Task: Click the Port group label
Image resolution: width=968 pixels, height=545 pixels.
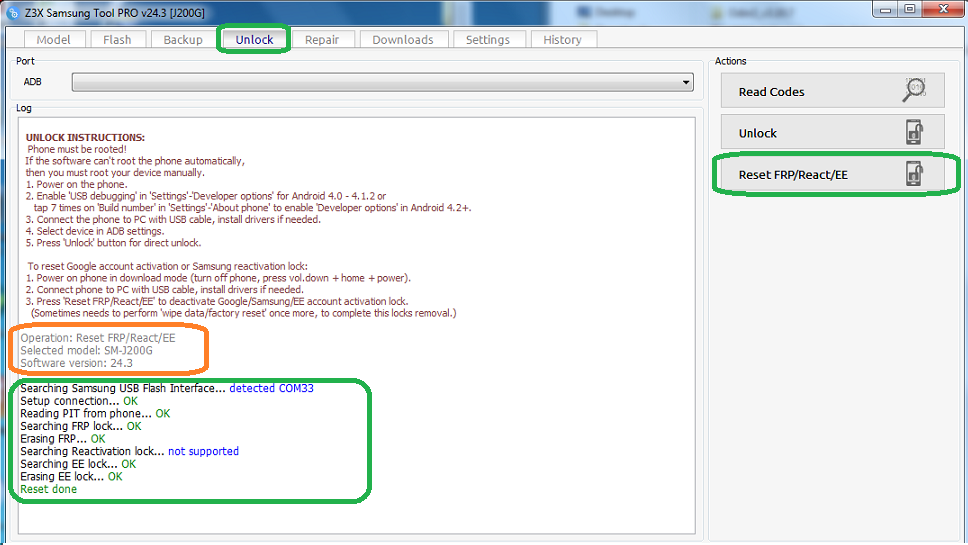Action: [25, 61]
